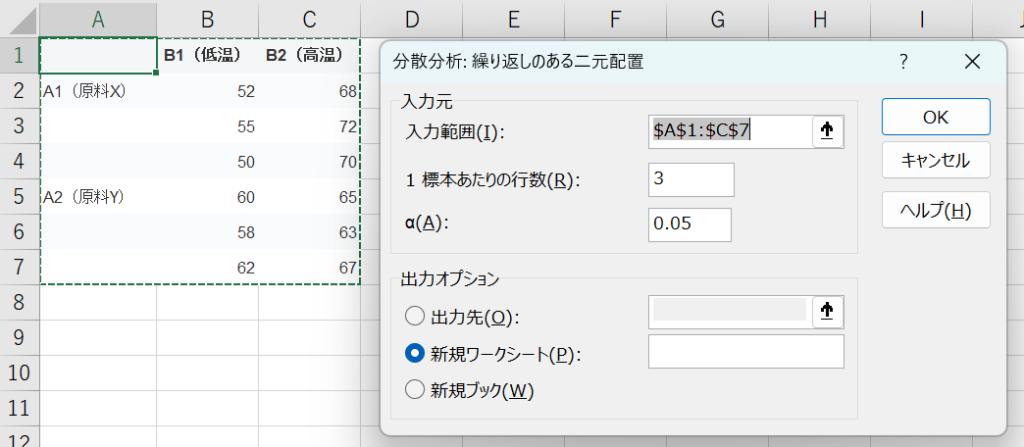Screen dimensions: 1024x447
Task: Open help via ヘルプ(H) button
Action: click(x=935, y=210)
